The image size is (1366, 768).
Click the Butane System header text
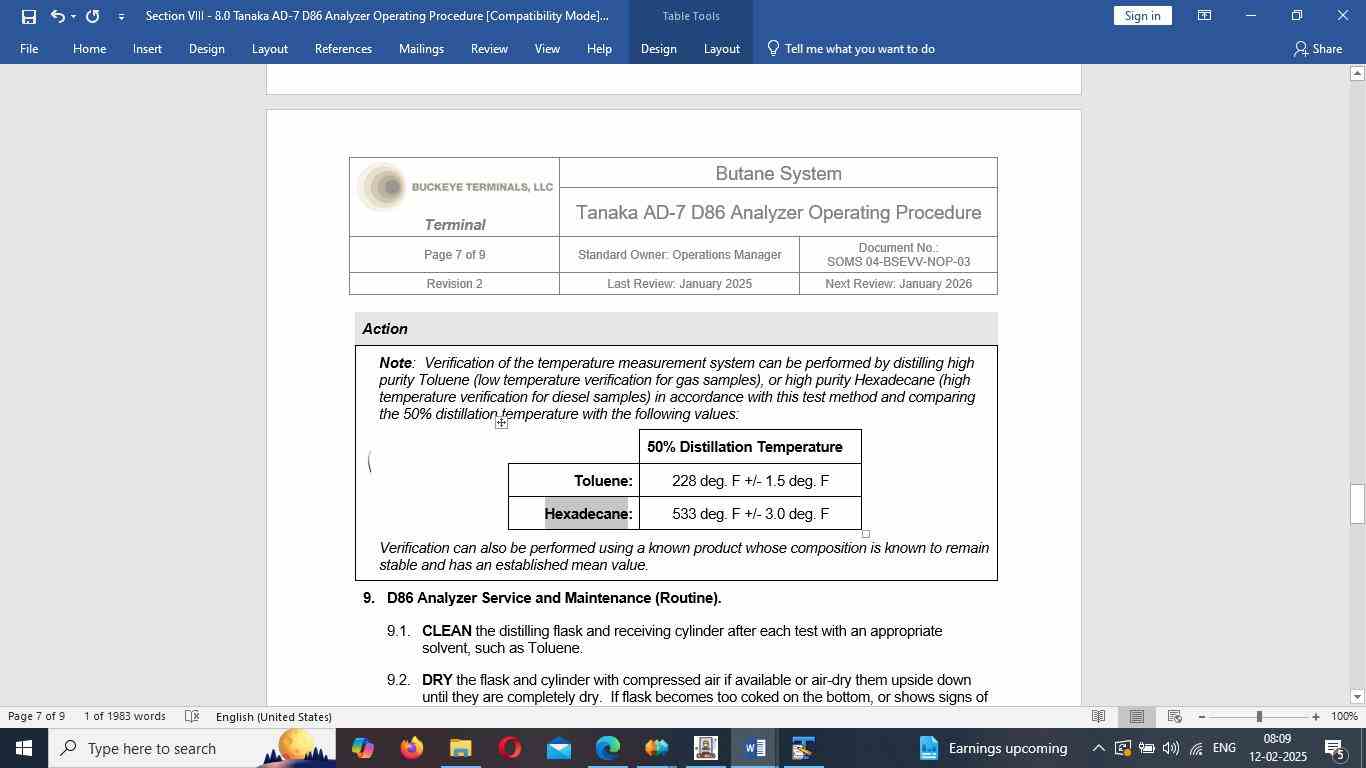[778, 174]
